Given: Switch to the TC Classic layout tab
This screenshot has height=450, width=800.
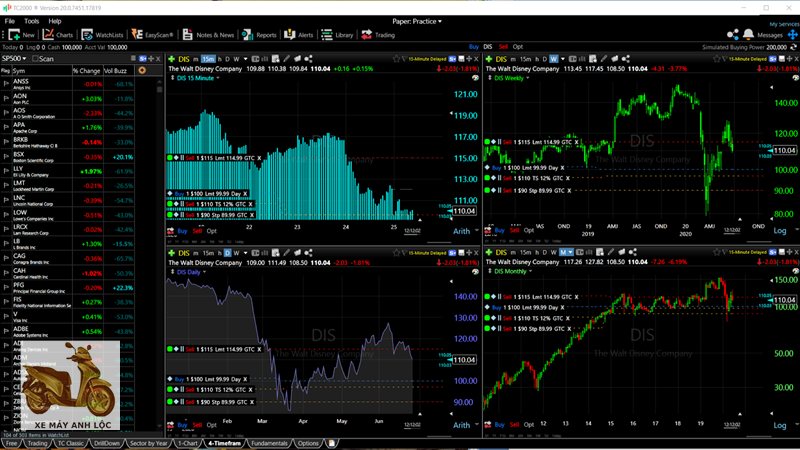Looking at the screenshot, I should [x=70, y=443].
